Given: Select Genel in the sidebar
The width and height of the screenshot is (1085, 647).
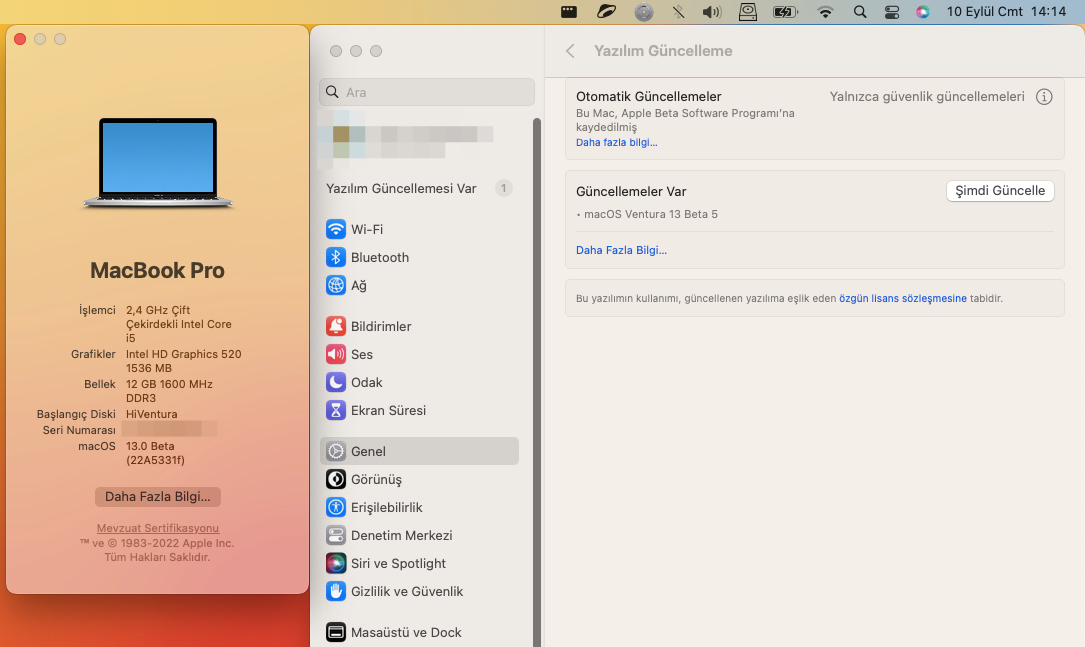Looking at the screenshot, I should 419,451.
